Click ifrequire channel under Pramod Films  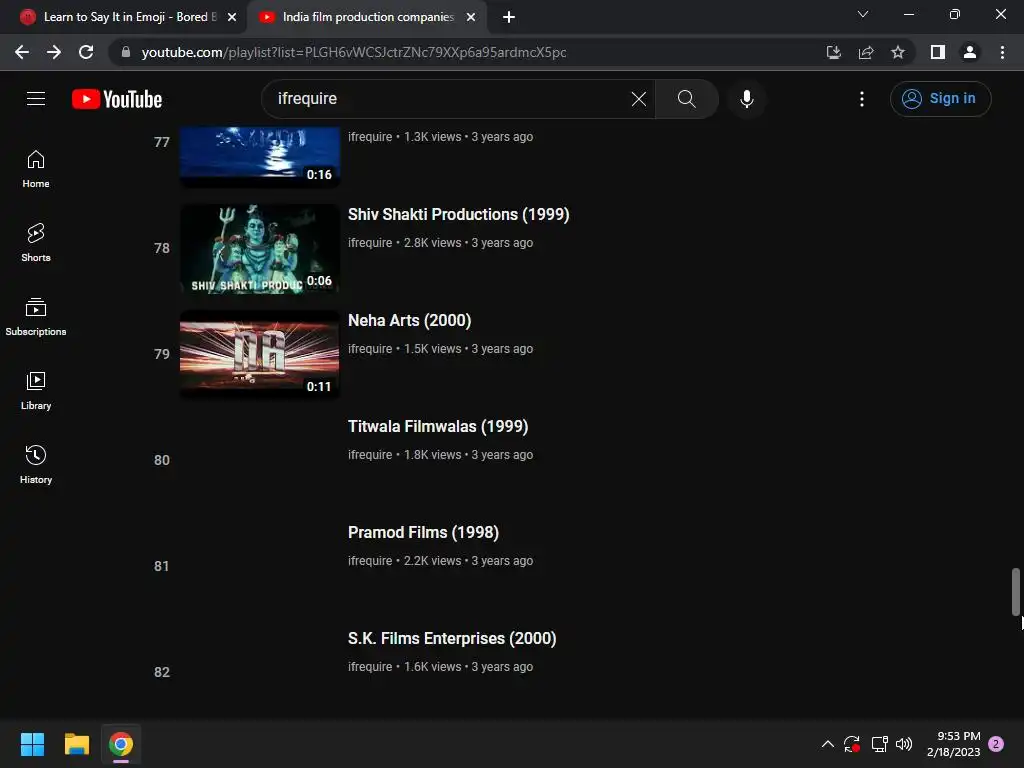coord(370,561)
